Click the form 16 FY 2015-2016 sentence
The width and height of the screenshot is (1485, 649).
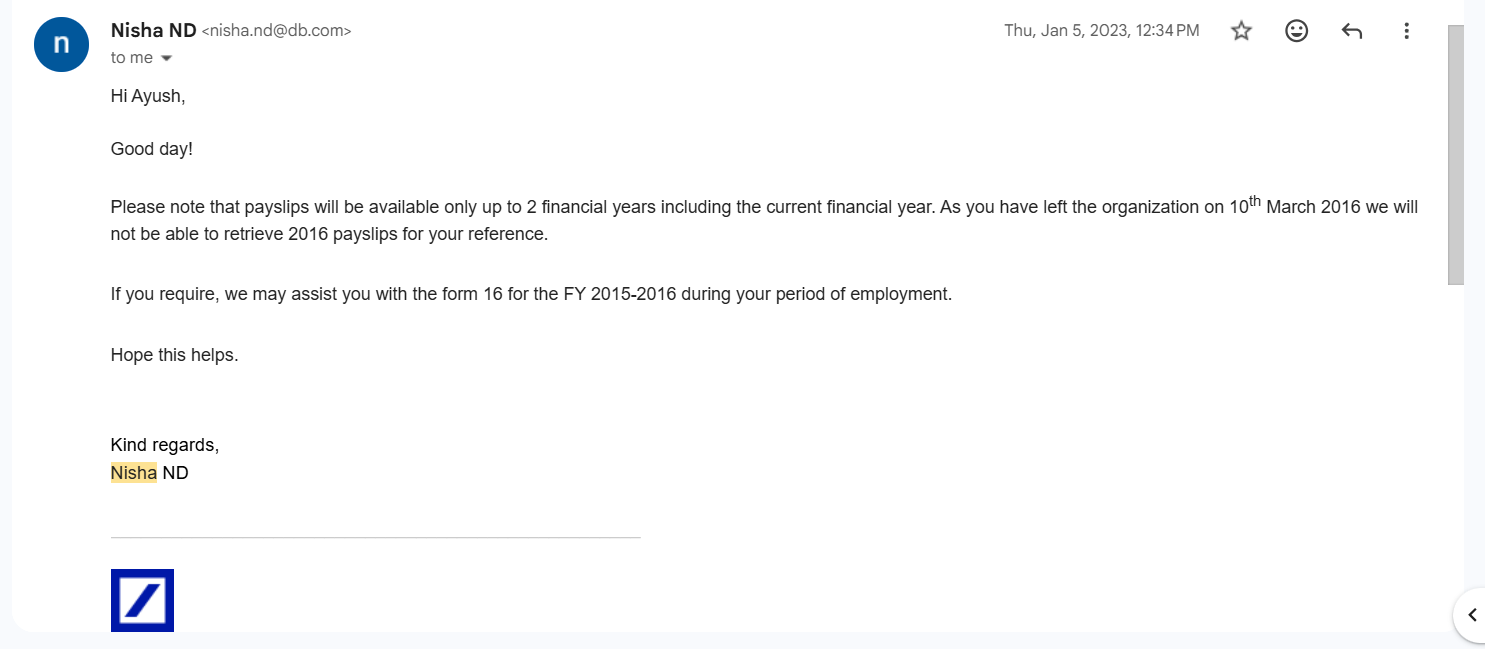530,295
